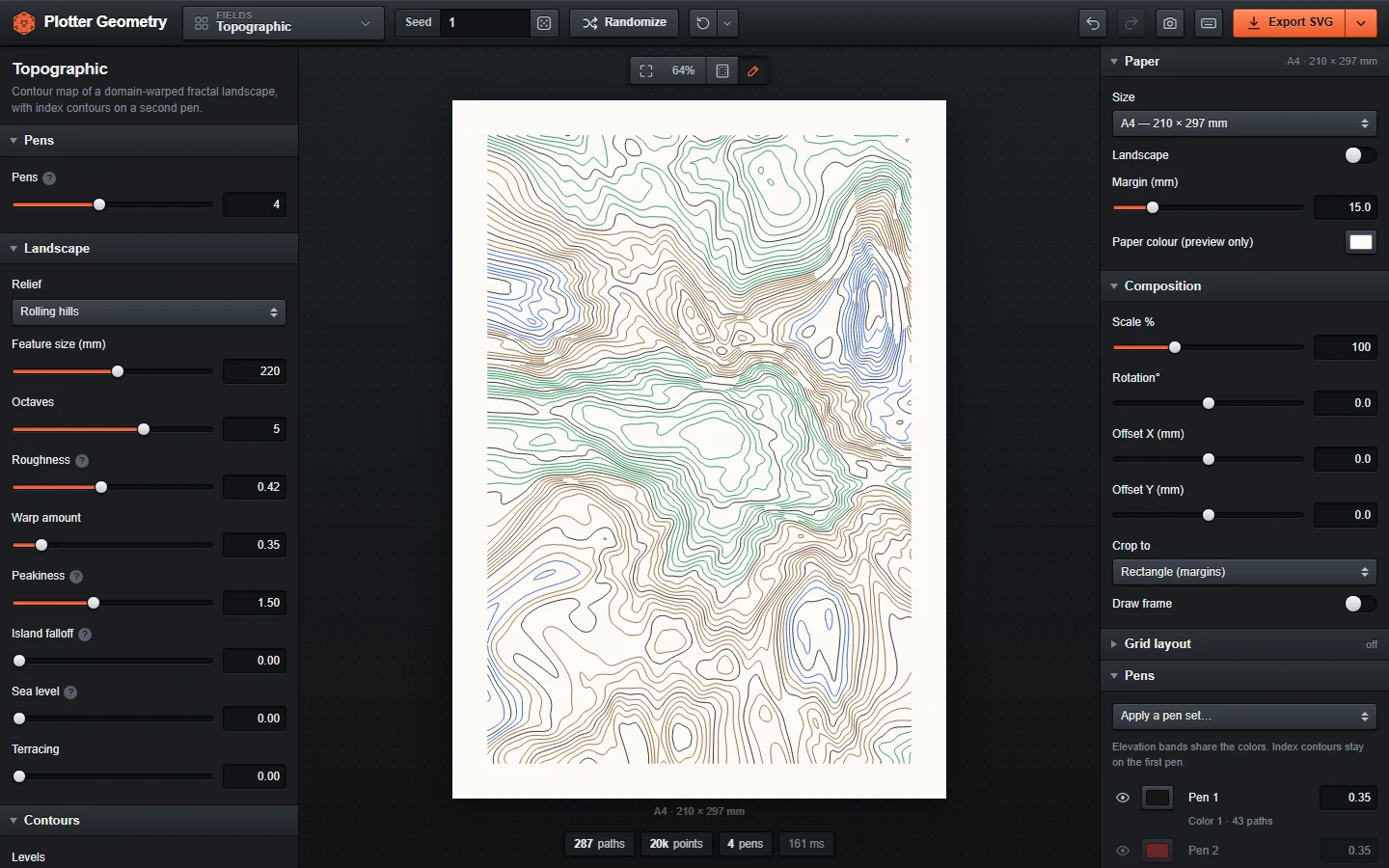
Task: Open the Relief dropdown showing Rolling hills
Action: 149,312
